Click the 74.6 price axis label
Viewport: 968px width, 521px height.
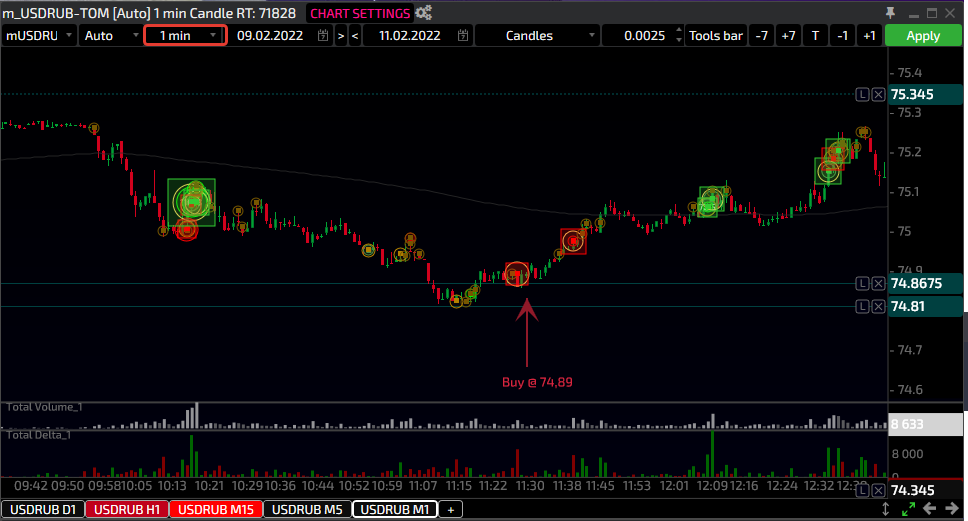[x=909, y=390]
